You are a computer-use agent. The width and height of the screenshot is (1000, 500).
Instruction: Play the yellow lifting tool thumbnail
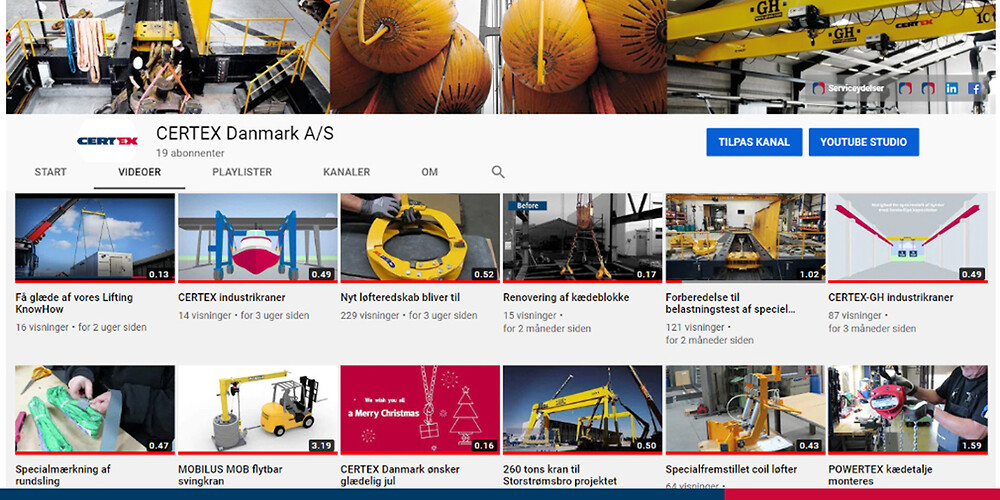(x=420, y=238)
